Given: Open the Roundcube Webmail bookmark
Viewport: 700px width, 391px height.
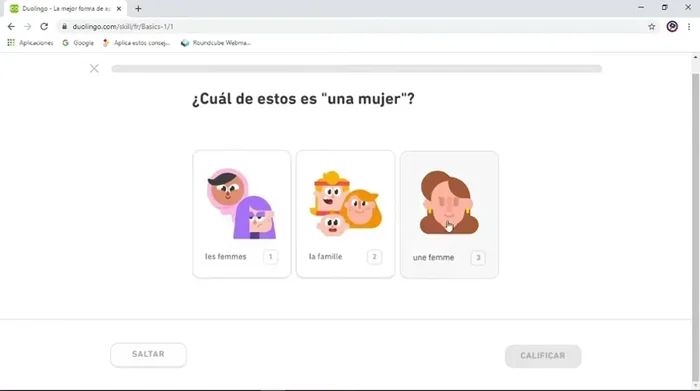Looking at the screenshot, I should tap(216, 43).
